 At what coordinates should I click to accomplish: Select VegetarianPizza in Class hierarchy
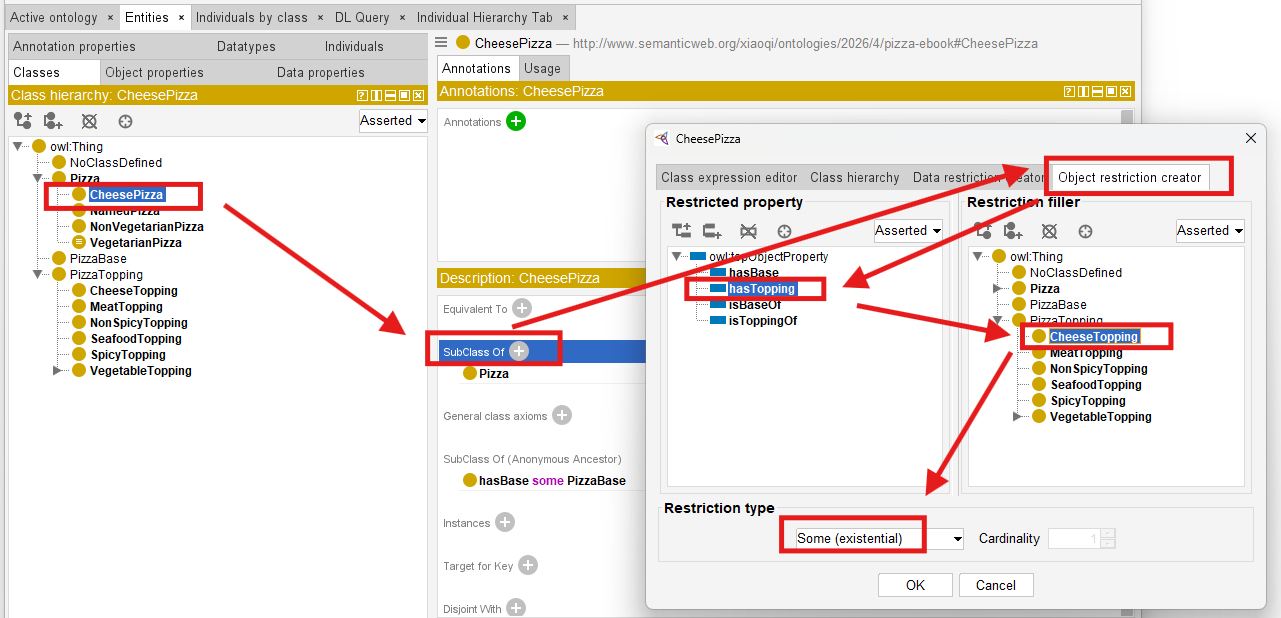pyautogui.click(x=135, y=243)
